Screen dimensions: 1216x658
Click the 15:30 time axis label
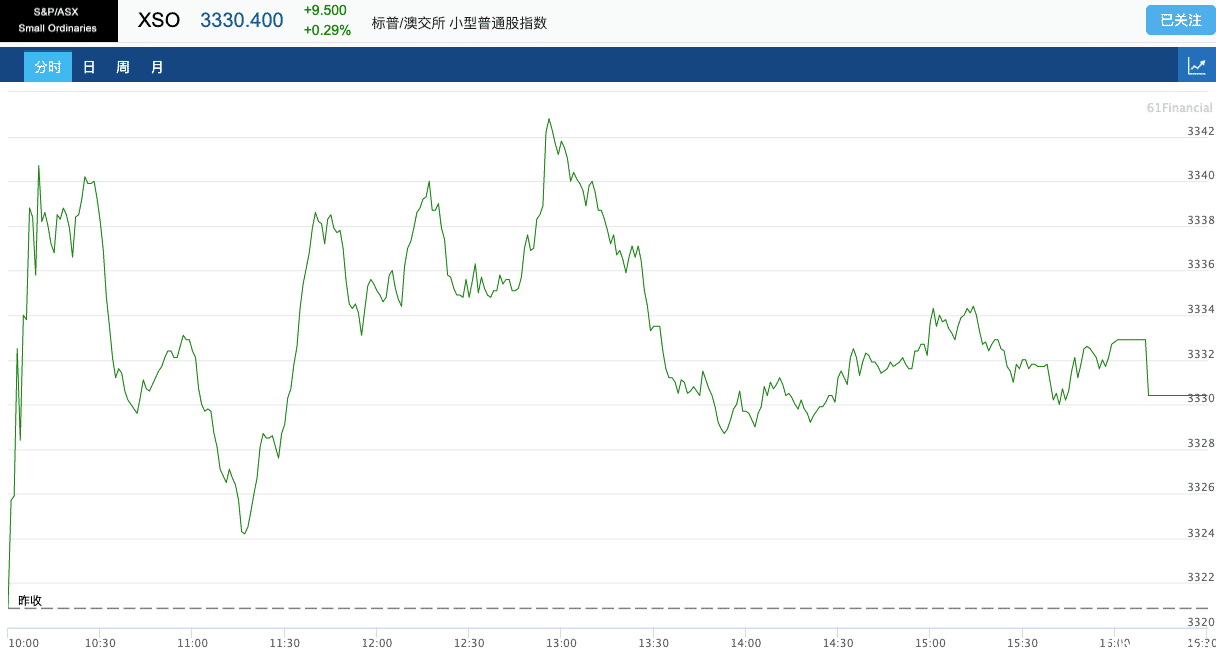pyautogui.click(x=1022, y=643)
